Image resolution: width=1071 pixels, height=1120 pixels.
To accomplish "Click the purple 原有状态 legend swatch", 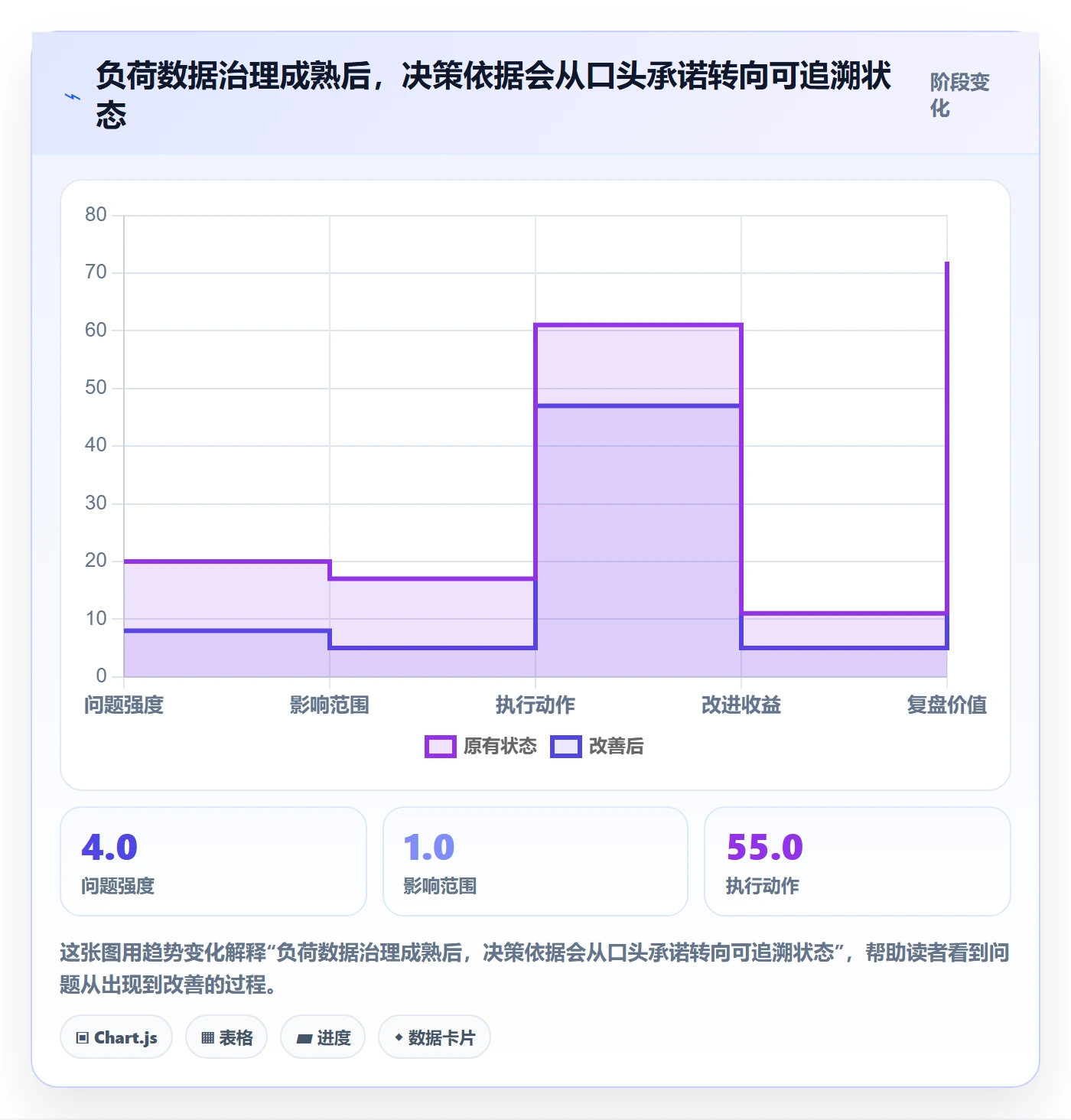I will click(441, 746).
